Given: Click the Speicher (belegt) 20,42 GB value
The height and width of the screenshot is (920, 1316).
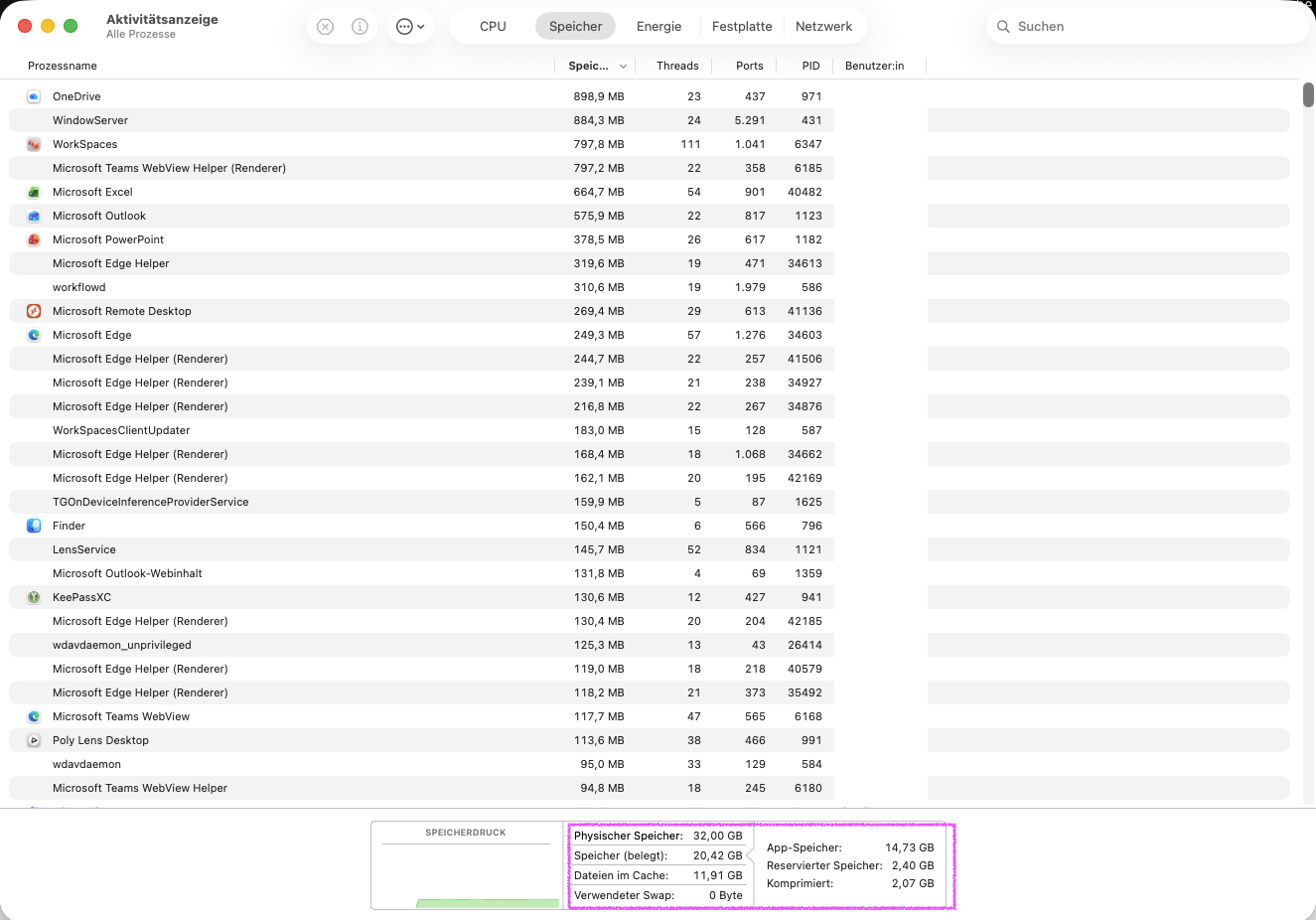Looking at the screenshot, I should [x=718, y=855].
